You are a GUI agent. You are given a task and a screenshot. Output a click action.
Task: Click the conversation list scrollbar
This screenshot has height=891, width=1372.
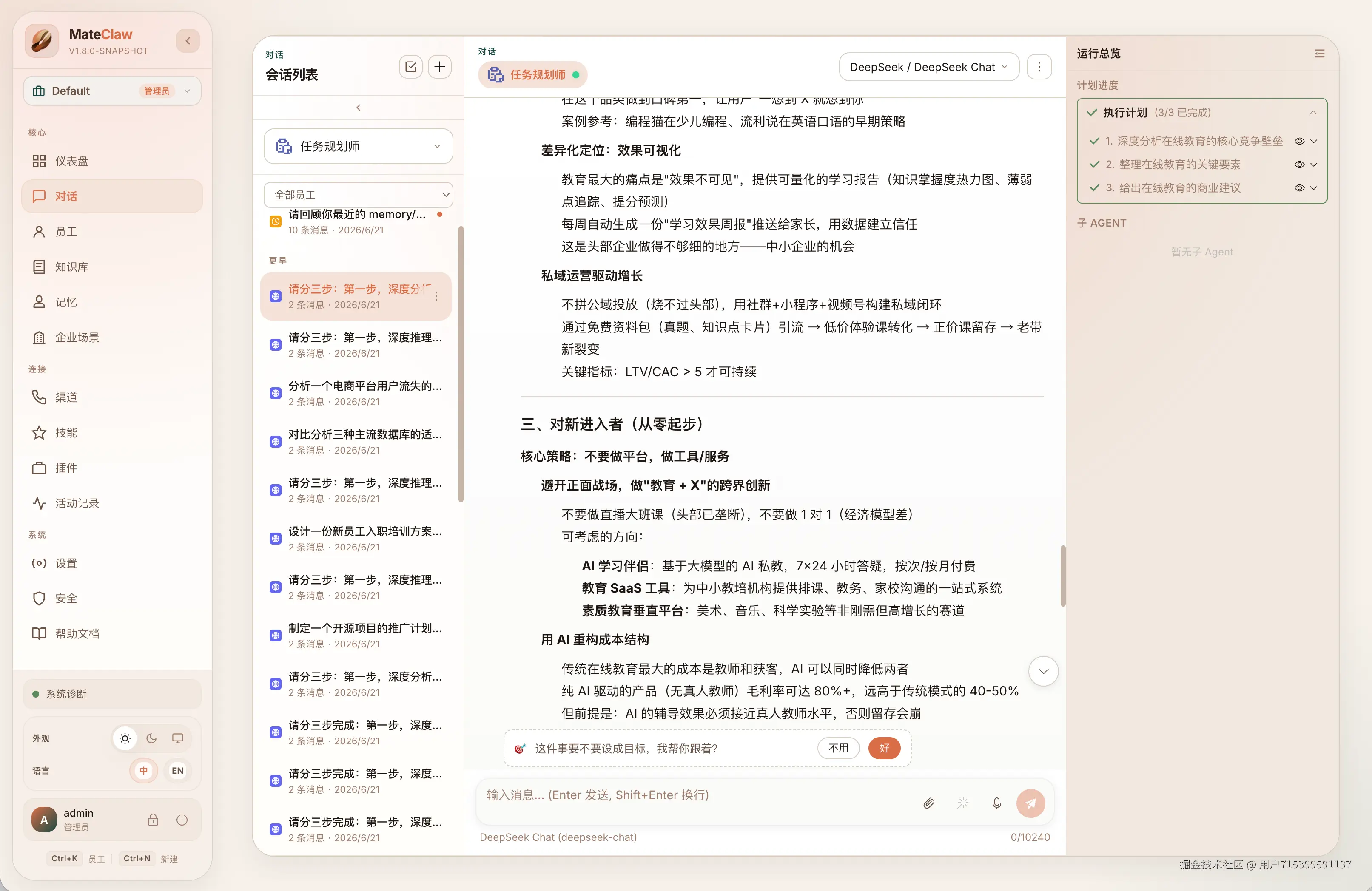point(461,364)
